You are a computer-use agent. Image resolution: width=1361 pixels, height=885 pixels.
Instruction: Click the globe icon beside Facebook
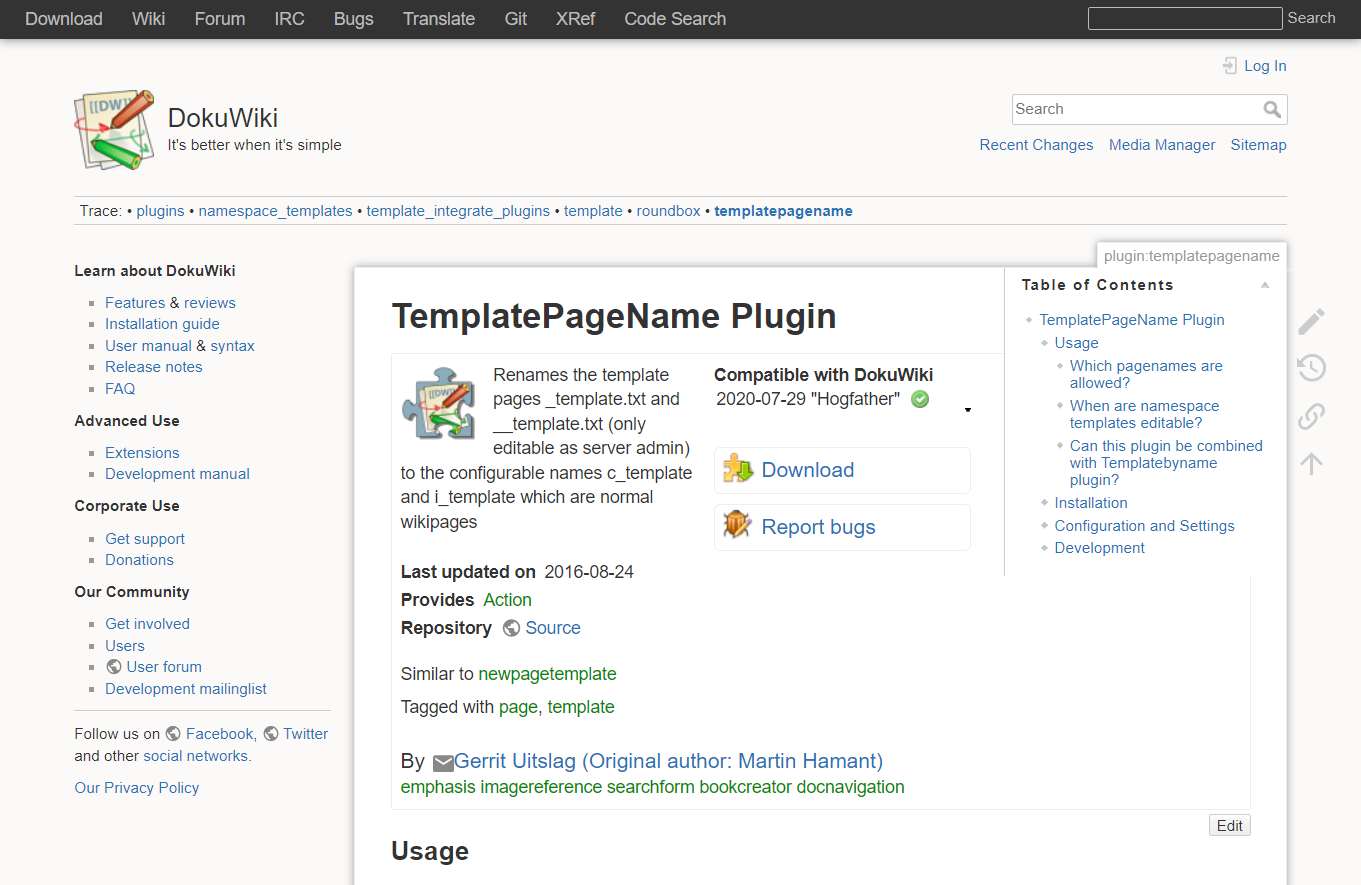pos(173,734)
